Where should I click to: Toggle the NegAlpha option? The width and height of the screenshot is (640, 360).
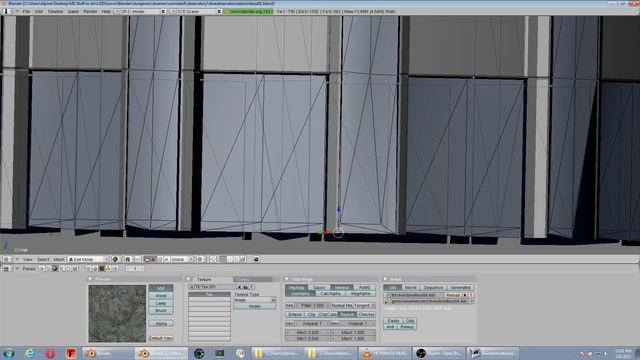point(361,293)
